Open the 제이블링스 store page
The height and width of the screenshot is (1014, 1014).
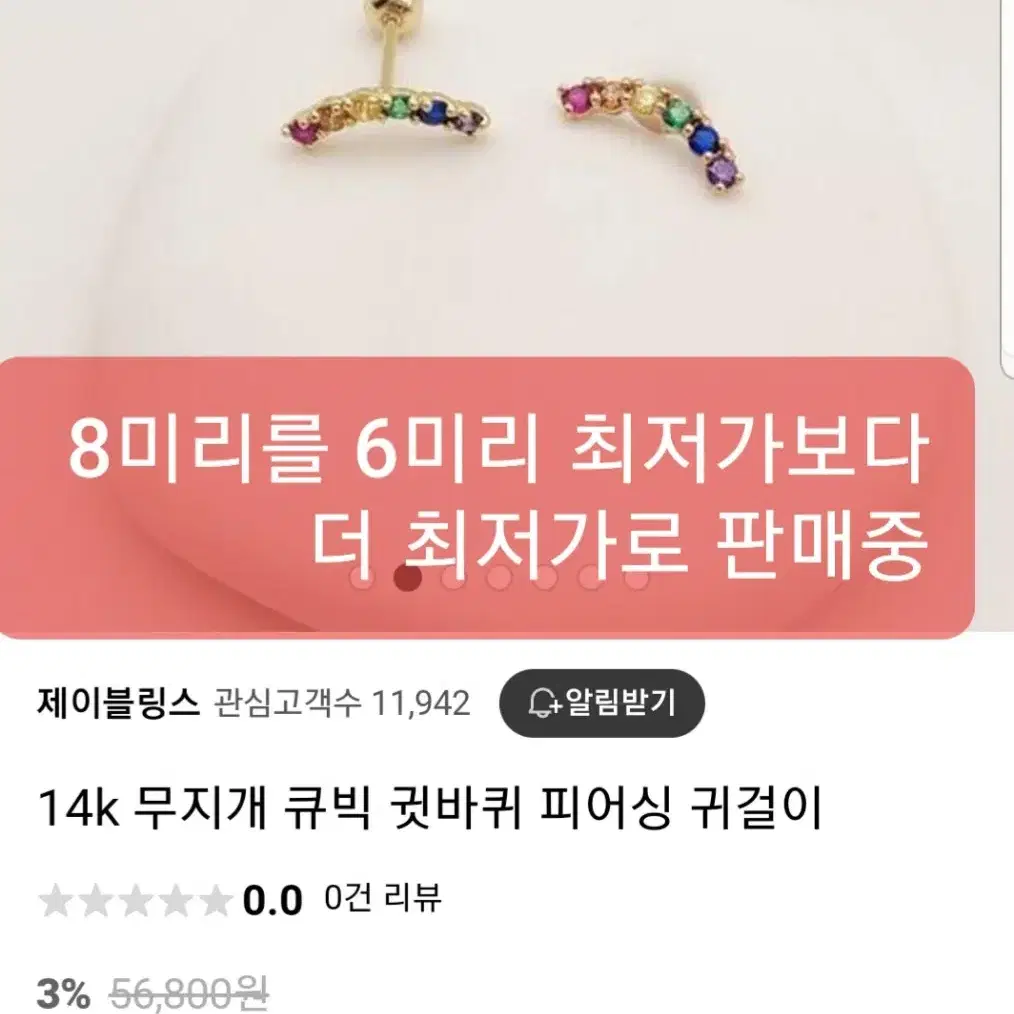pos(118,703)
